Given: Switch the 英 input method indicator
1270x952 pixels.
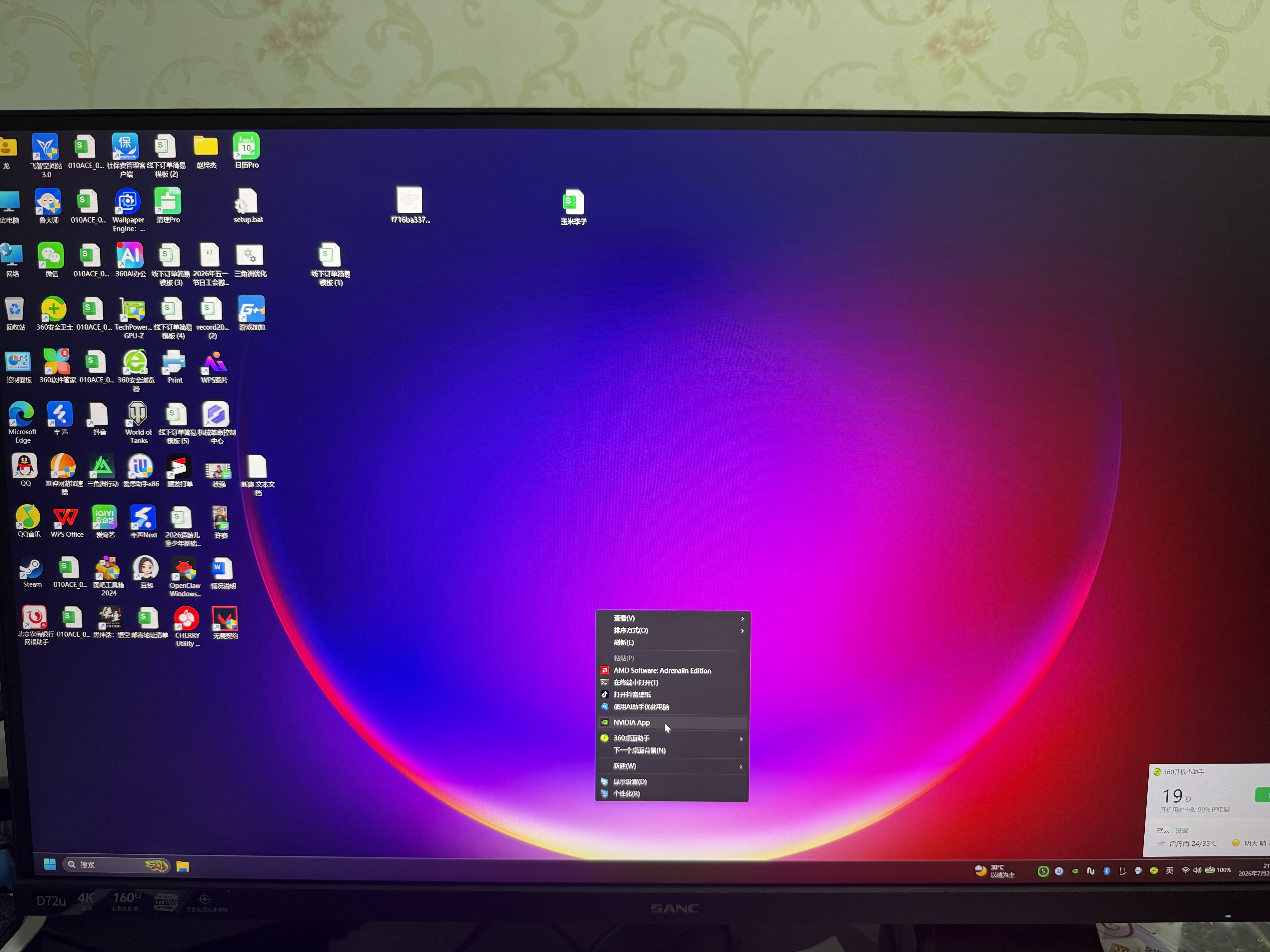Looking at the screenshot, I should (1170, 870).
